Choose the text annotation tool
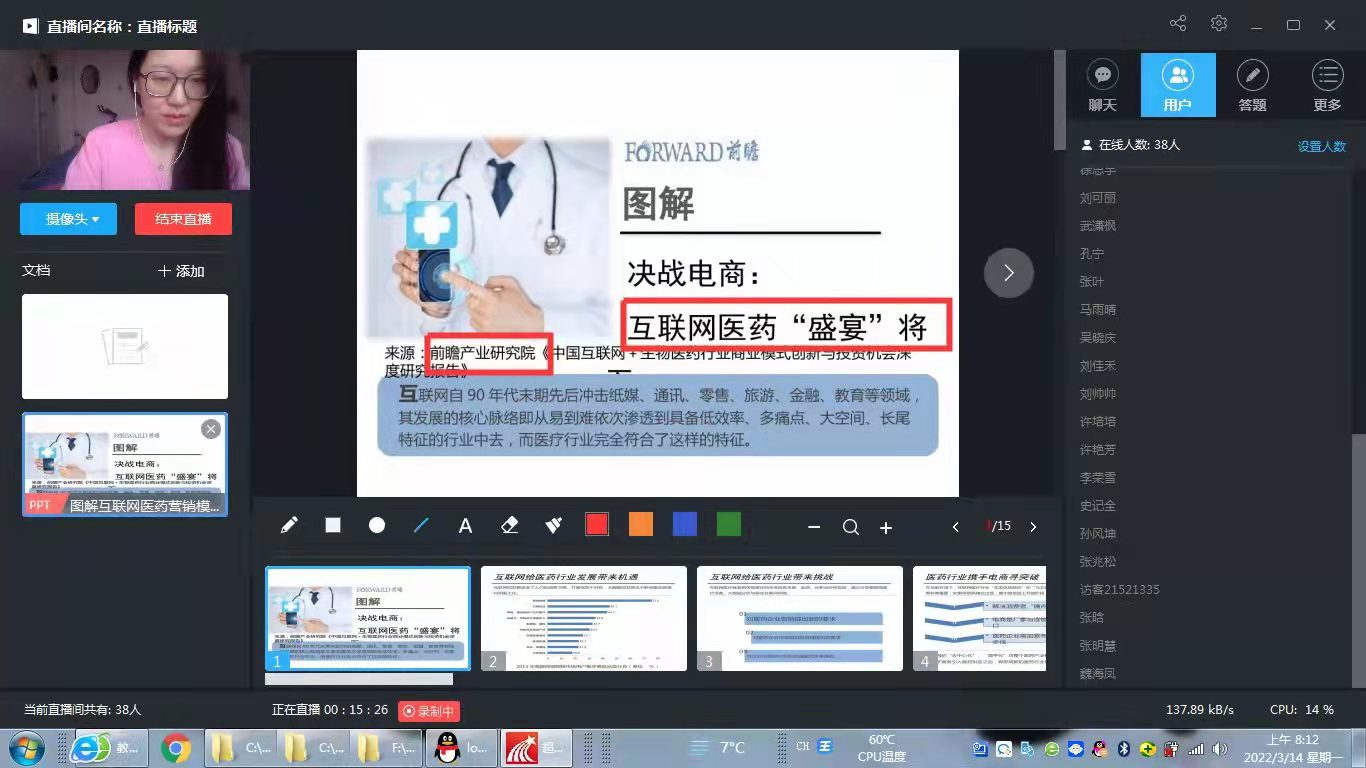 pos(465,526)
